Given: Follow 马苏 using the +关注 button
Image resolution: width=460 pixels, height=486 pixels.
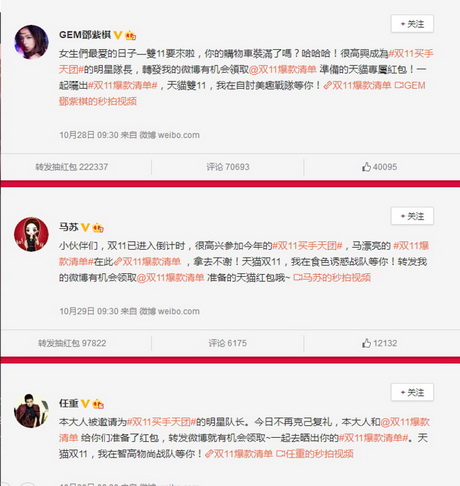Looking at the screenshot, I should tap(412, 216).
